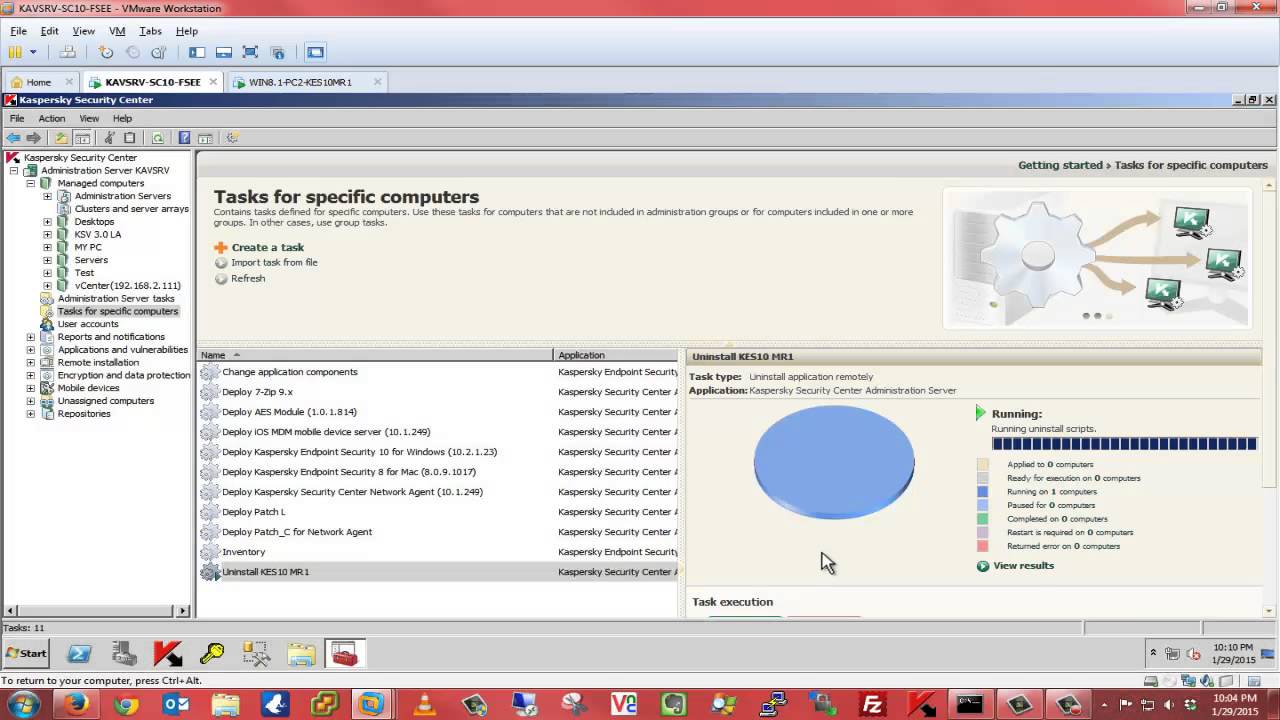Screen dimensions: 1280x720
Task: Open PowerShell from the guest taskbar
Action: (79, 654)
